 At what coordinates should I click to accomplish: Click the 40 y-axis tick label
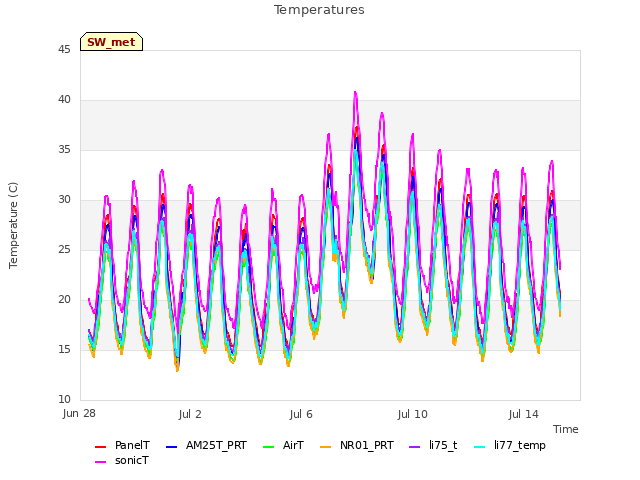pos(64,100)
